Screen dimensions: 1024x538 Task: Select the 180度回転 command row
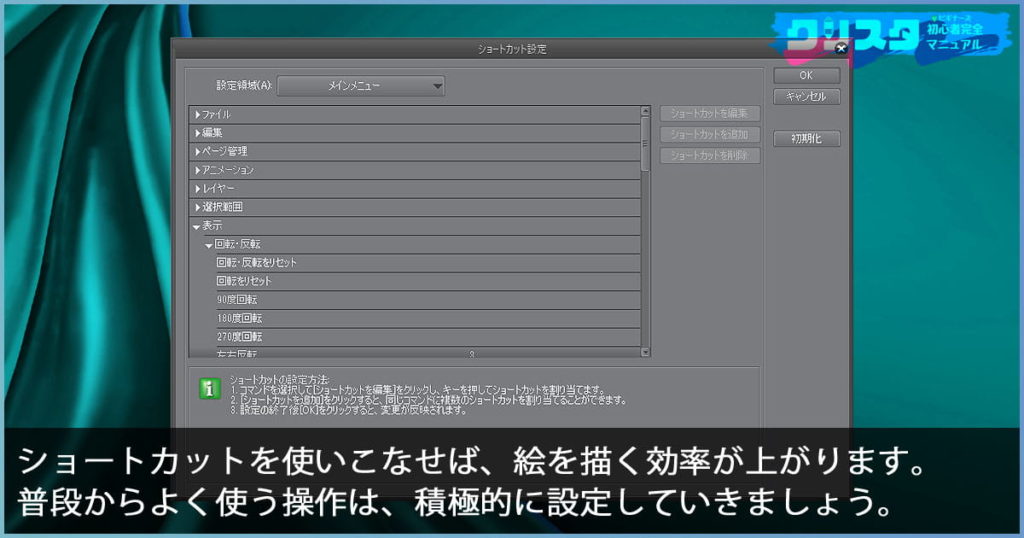428,319
